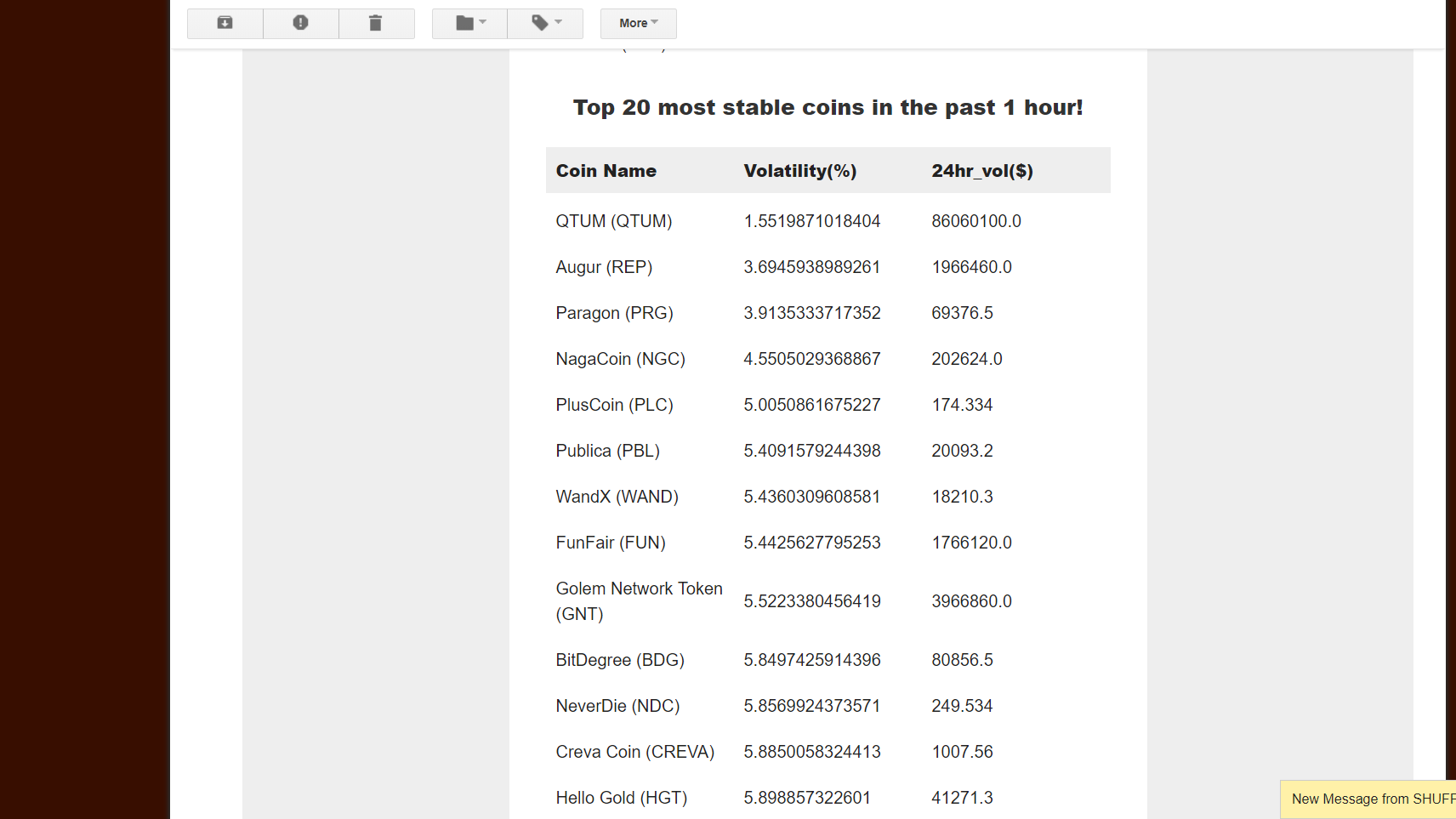Select Publica 24hr volume 20093.2

[x=963, y=451]
